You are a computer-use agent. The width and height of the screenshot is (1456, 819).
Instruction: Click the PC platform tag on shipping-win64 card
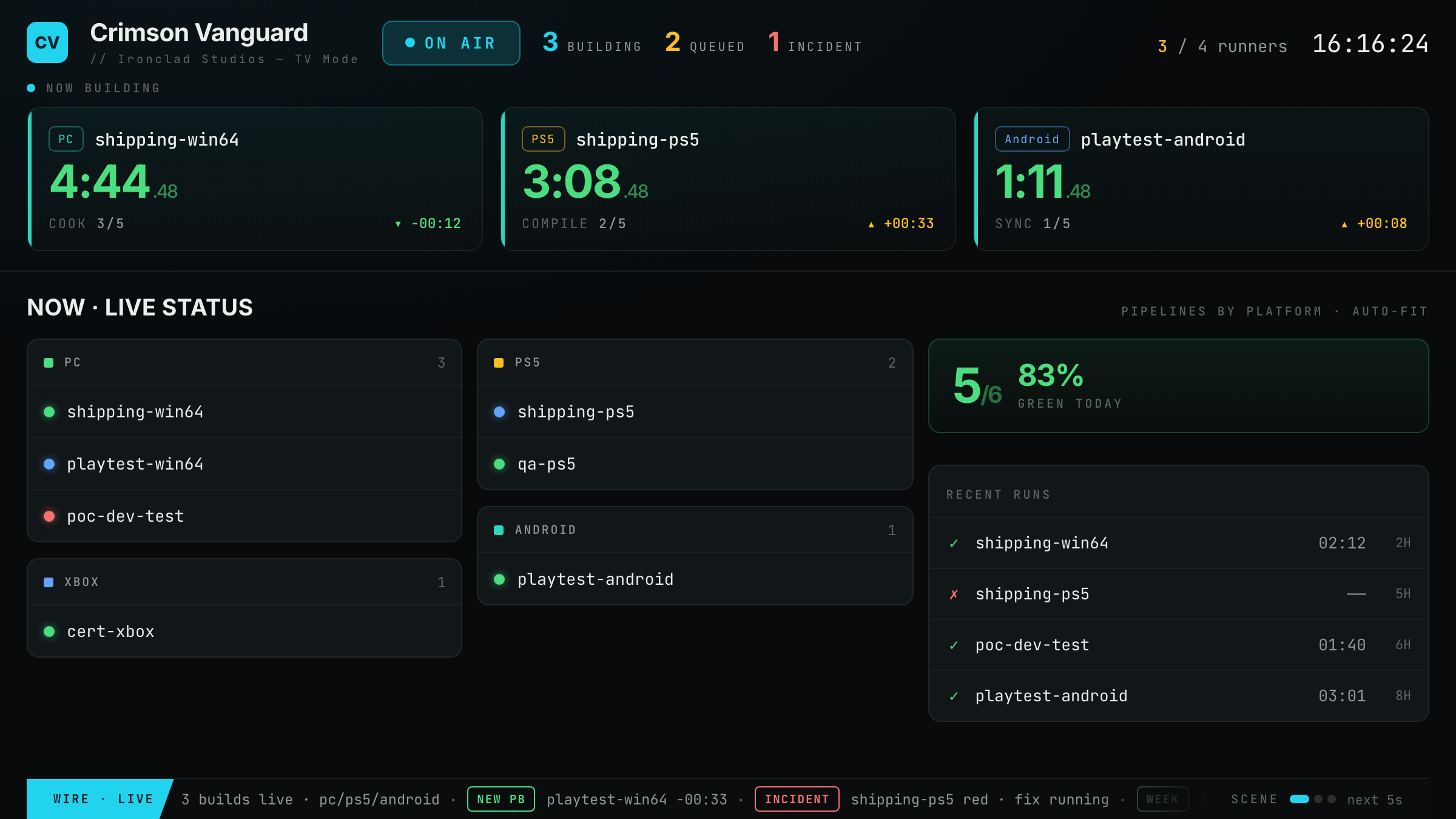[66, 139]
